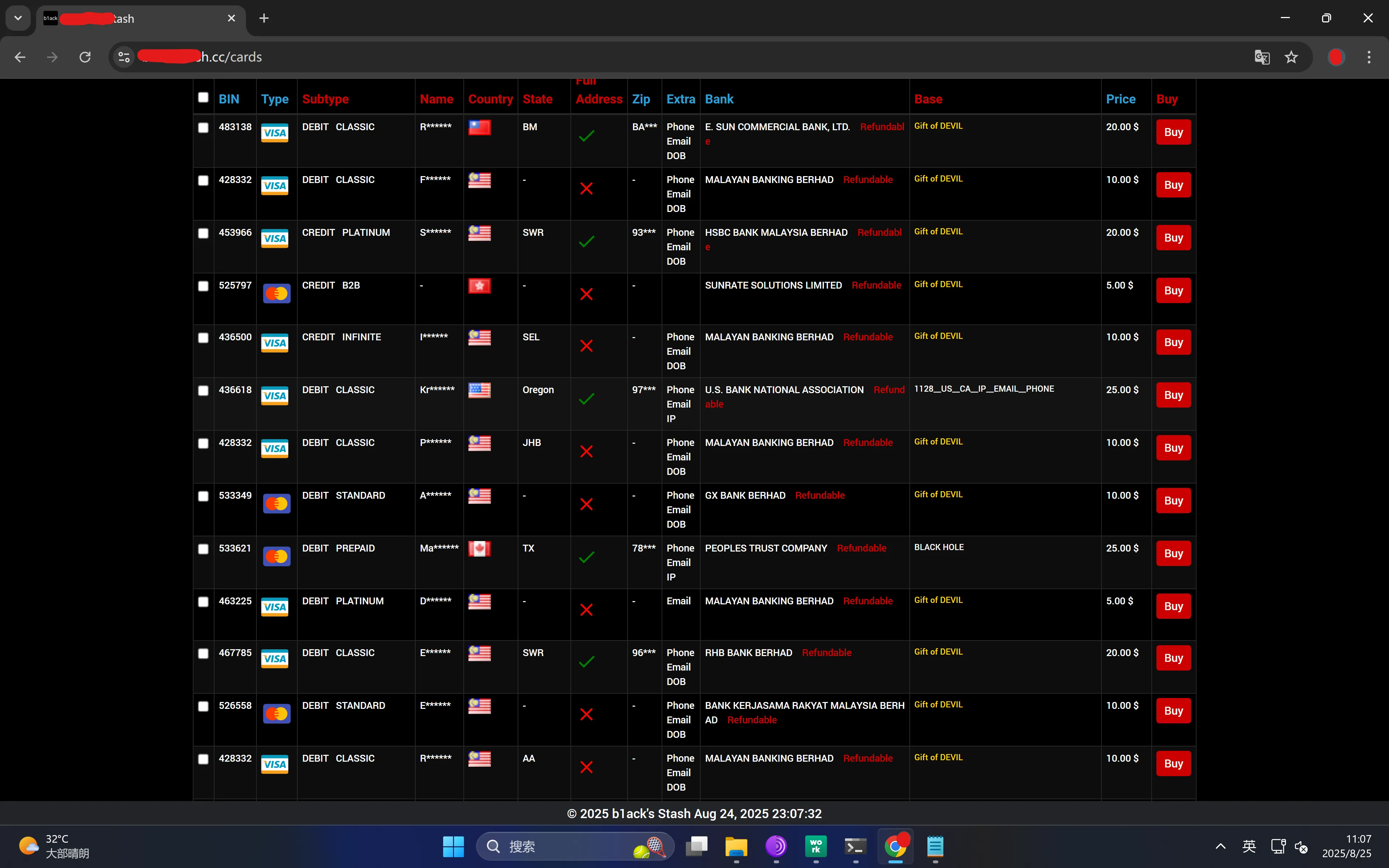Click the browser forward arrow
Viewport: 1389px width, 868px height.
click(x=52, y=57)
